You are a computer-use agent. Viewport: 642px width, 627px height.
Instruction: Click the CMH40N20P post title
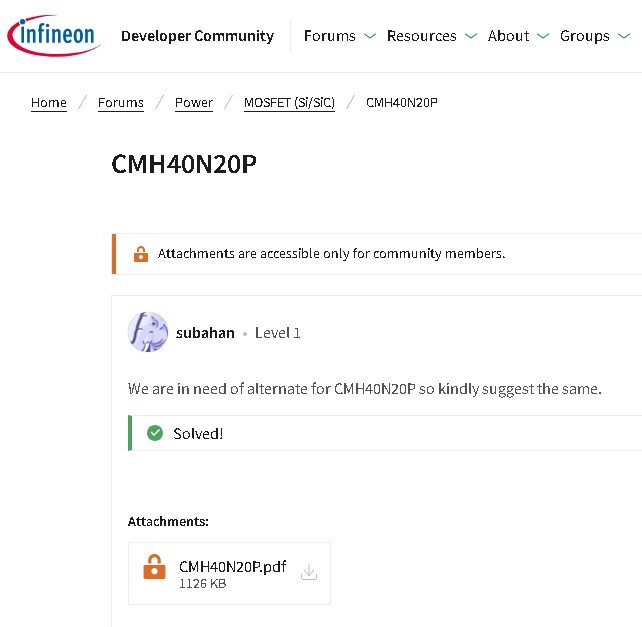coord(184,164)
